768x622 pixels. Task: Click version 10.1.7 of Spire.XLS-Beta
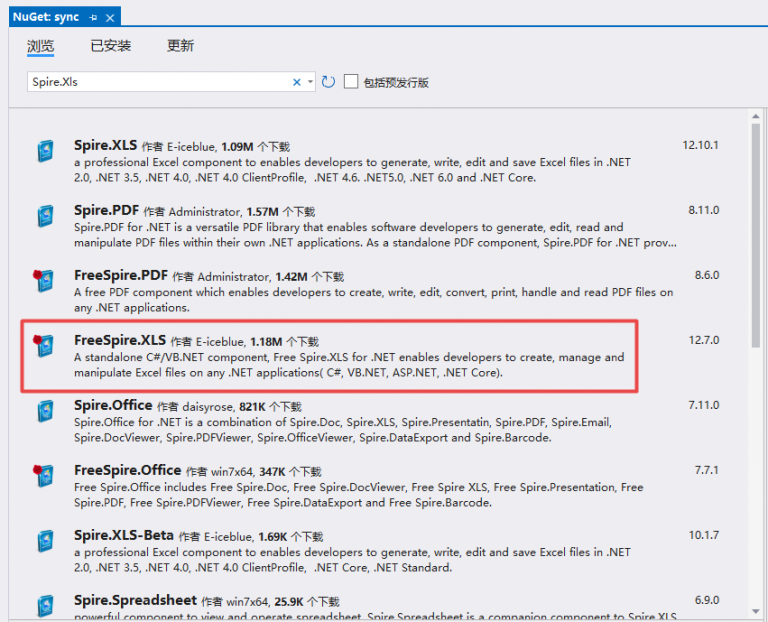pyautogui.click(x=704, y=535)
